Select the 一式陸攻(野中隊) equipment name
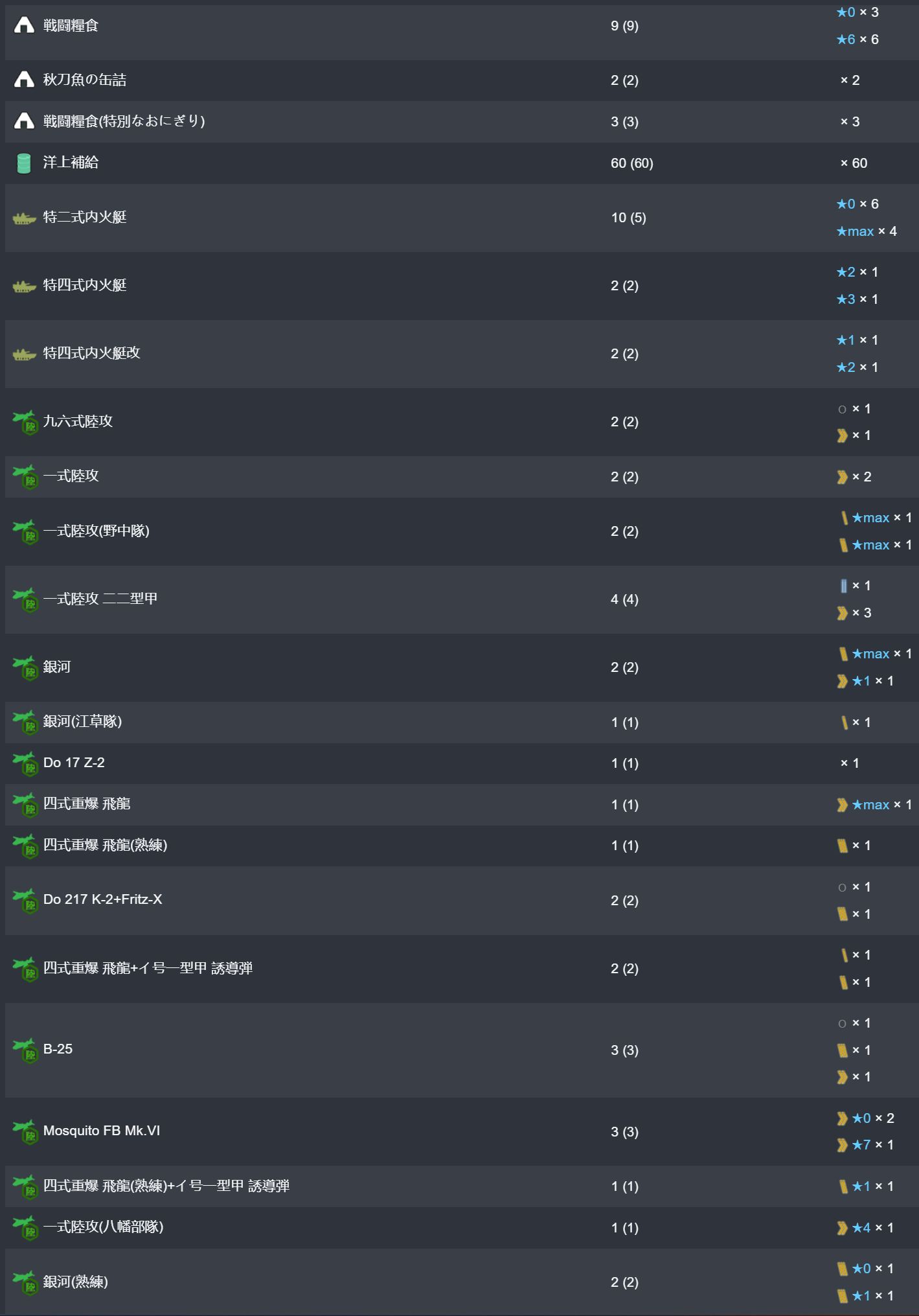 click(96, 531)
